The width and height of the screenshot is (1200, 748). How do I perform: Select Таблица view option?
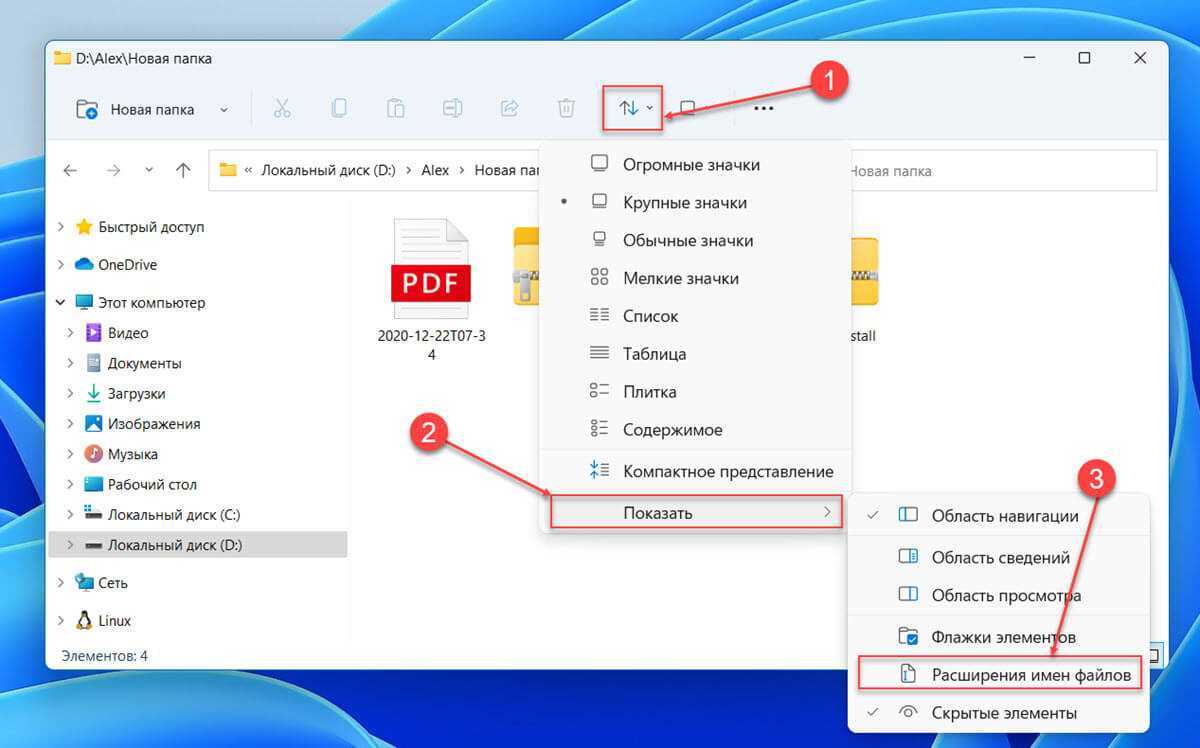(695, 354)
